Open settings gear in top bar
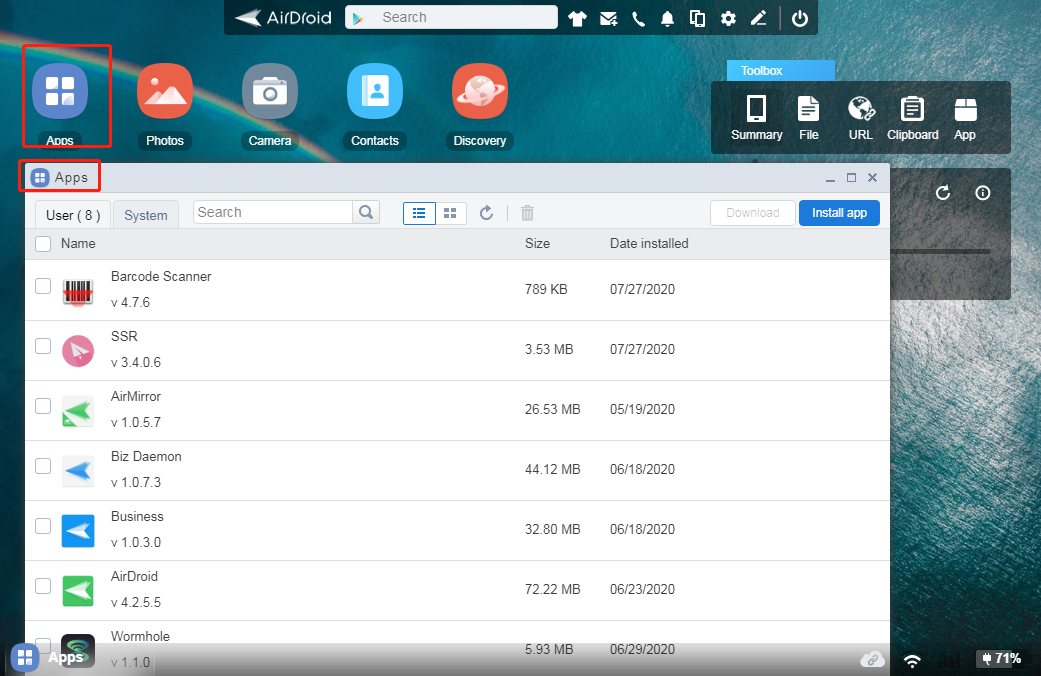 pyautogui.click(x=728, y=18)
